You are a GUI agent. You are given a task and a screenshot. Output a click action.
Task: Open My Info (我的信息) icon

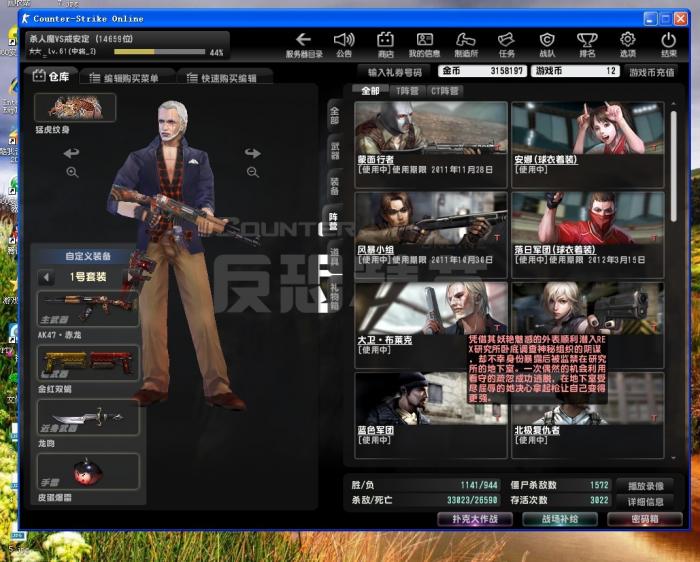(x=424, y=45)
